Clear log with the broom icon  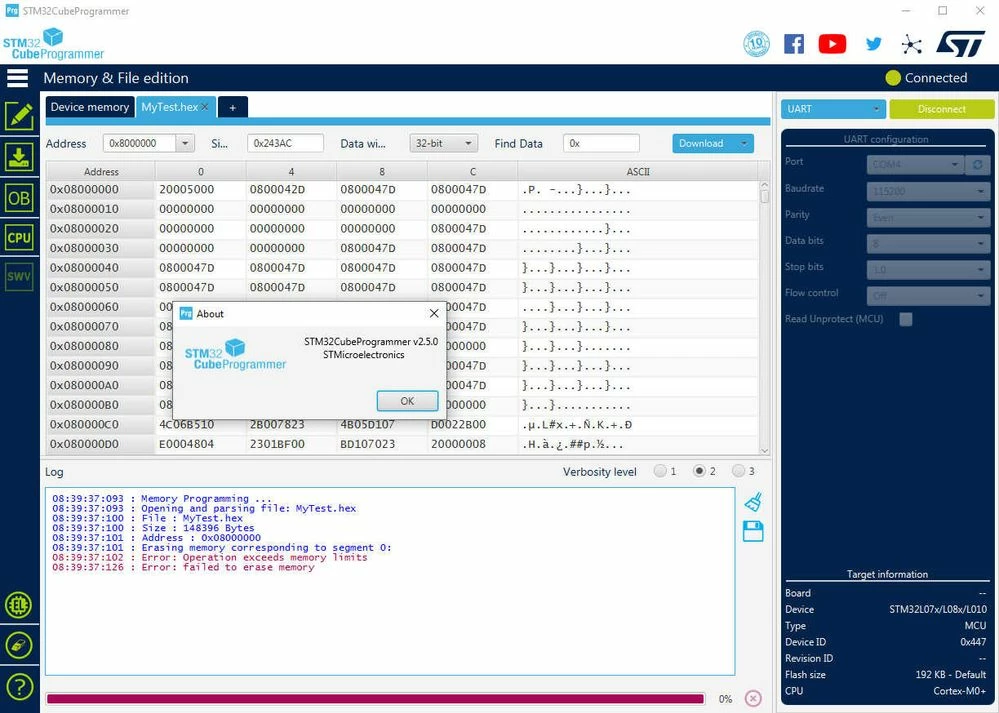pyautogui.click(x=753, y=502)
